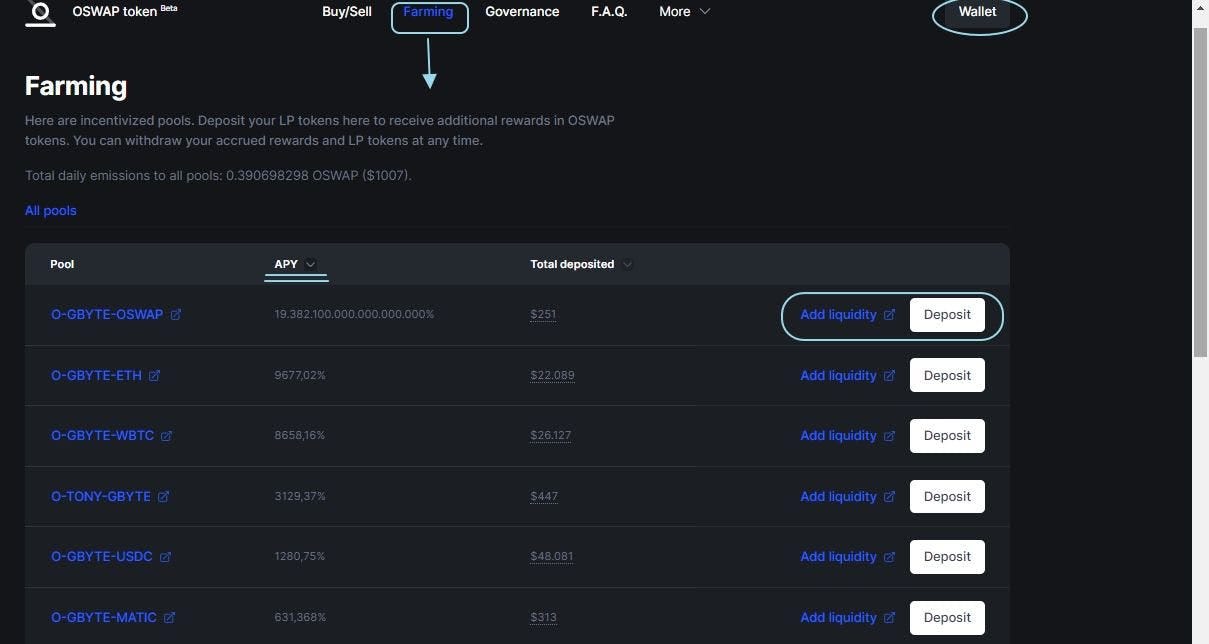1209x644 pixels.
Task: Open the Wallet button
Action: click(x=978, y=12)
